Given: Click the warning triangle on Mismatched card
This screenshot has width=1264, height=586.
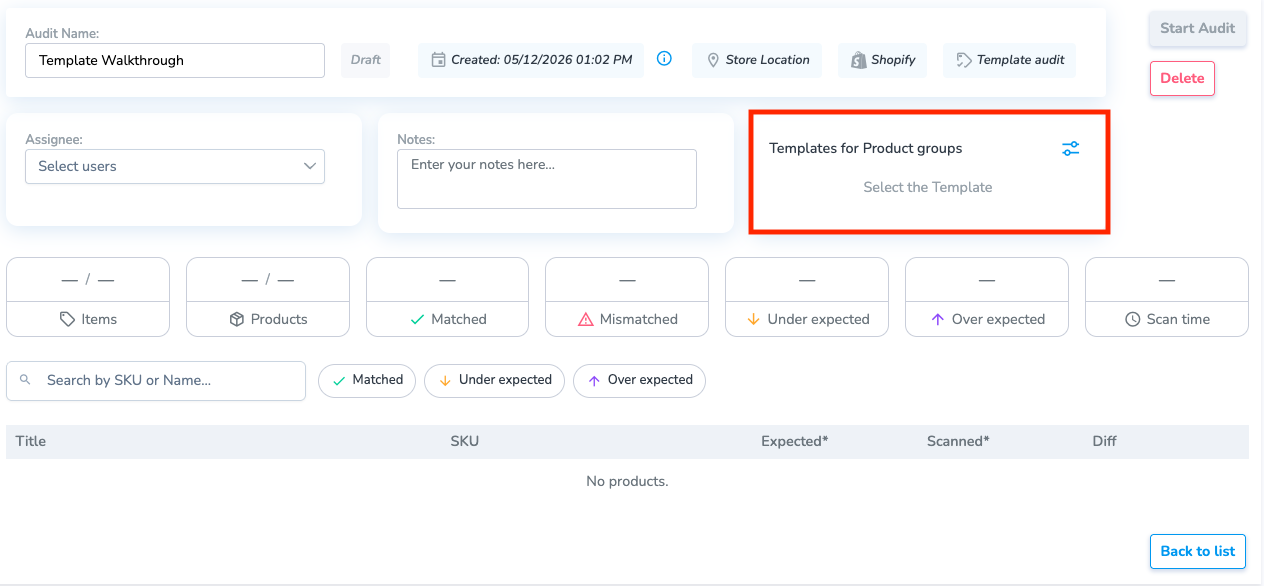Looking at the screenshot, I should coord(586,319).
